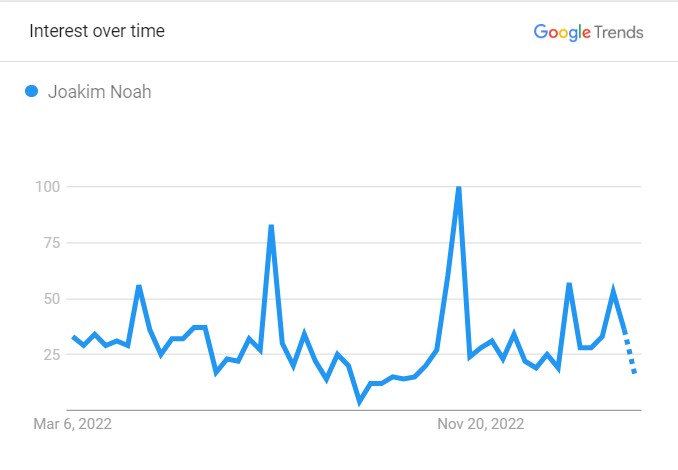This screenshot has width=678, height=470.
Task: Select the Joakim Noah legend label
Action: 99,92
